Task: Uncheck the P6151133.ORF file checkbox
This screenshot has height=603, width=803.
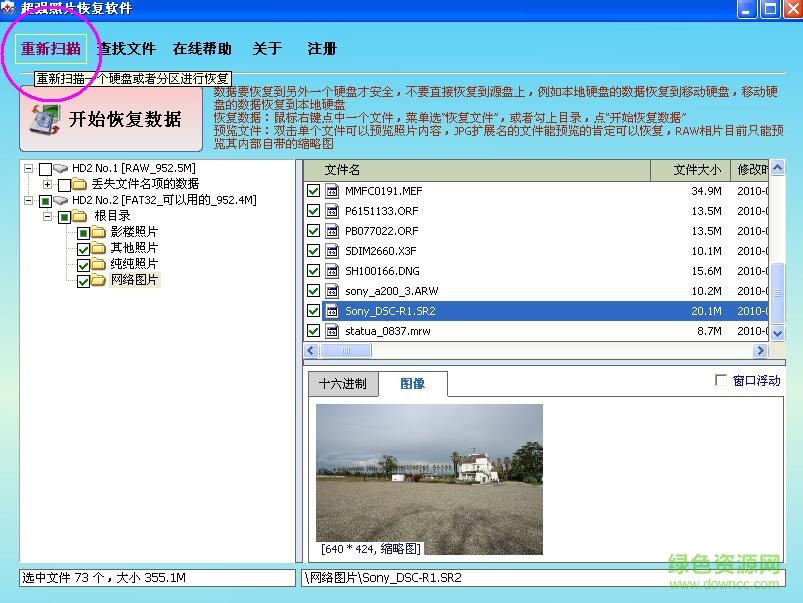Action: point(312,210)
